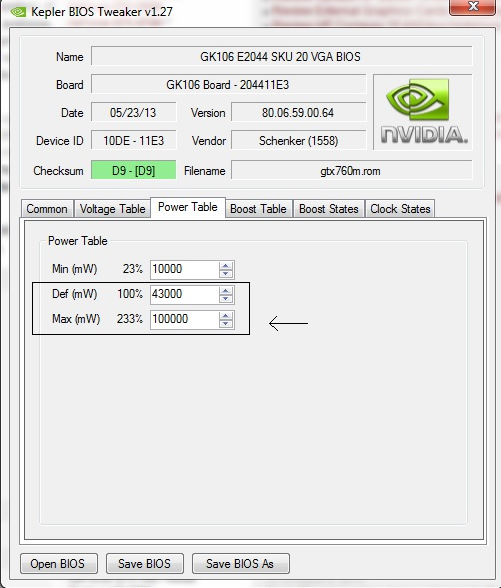The image size is (501, 588).
Task: Click the Open BIOS button
Action: [x=59, y=563]
